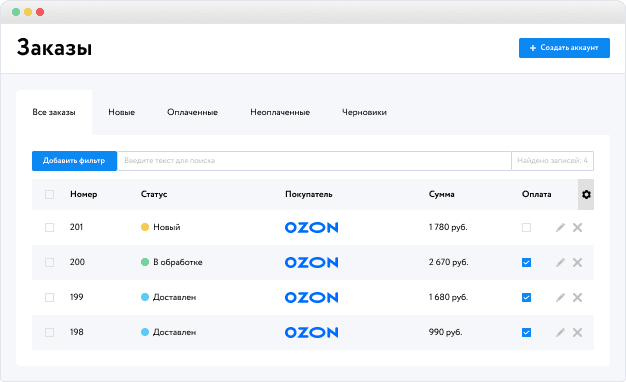Sort by the Покупатель column header
626x382 pixels.
(x=309, y=194)
